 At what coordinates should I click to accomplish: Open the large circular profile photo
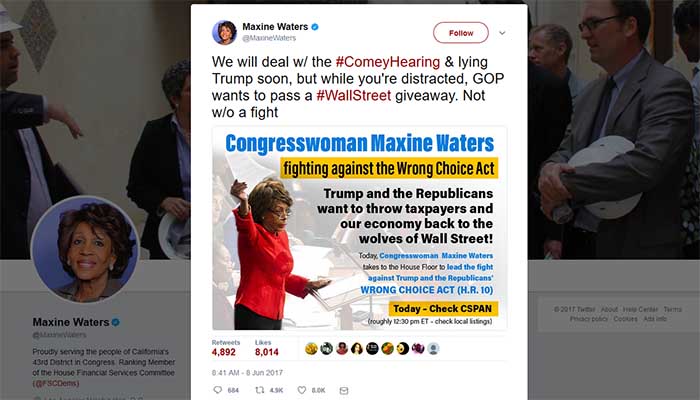click(85, 249)
